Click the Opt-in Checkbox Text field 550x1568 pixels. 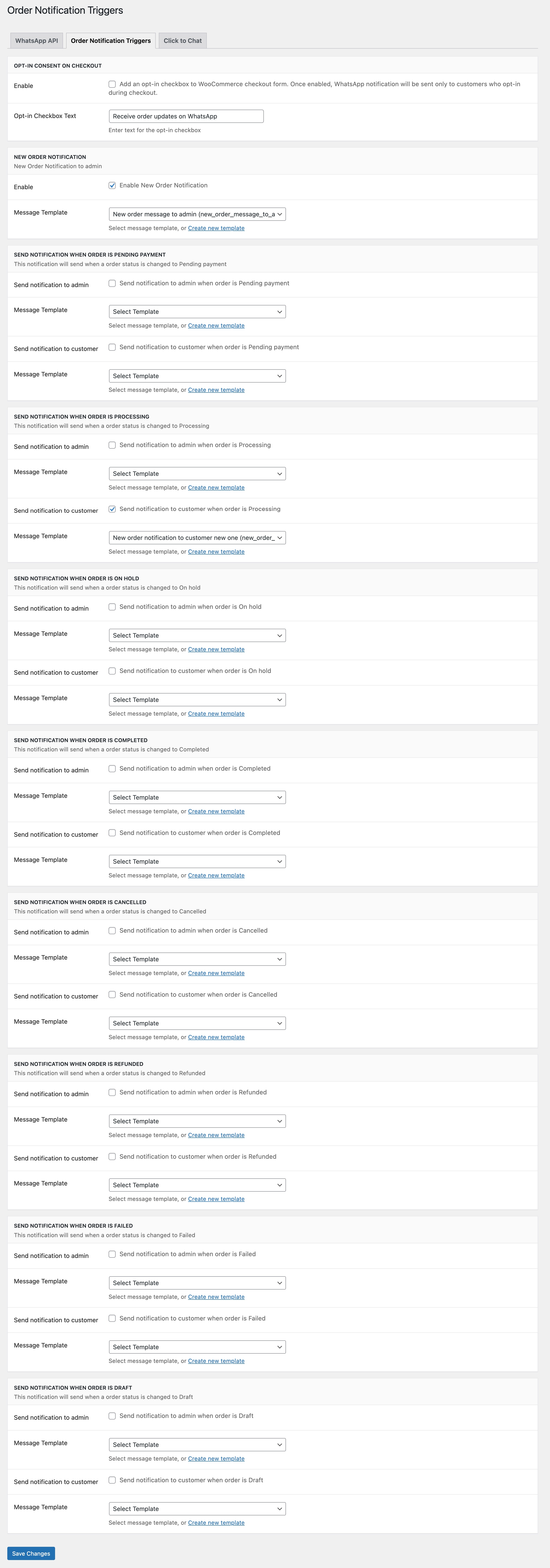[x=186, y=116]
